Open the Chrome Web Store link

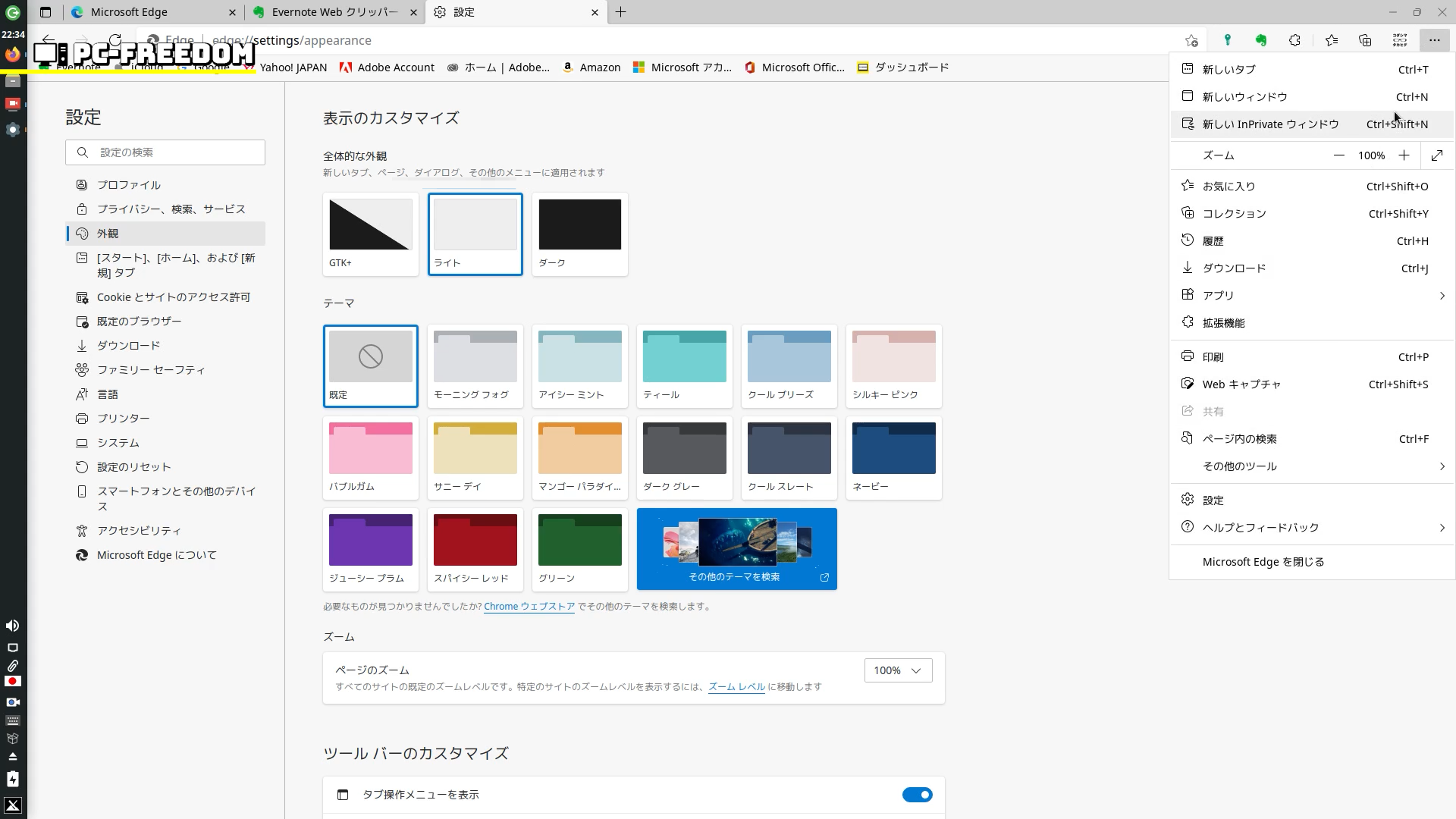[529, 607]
